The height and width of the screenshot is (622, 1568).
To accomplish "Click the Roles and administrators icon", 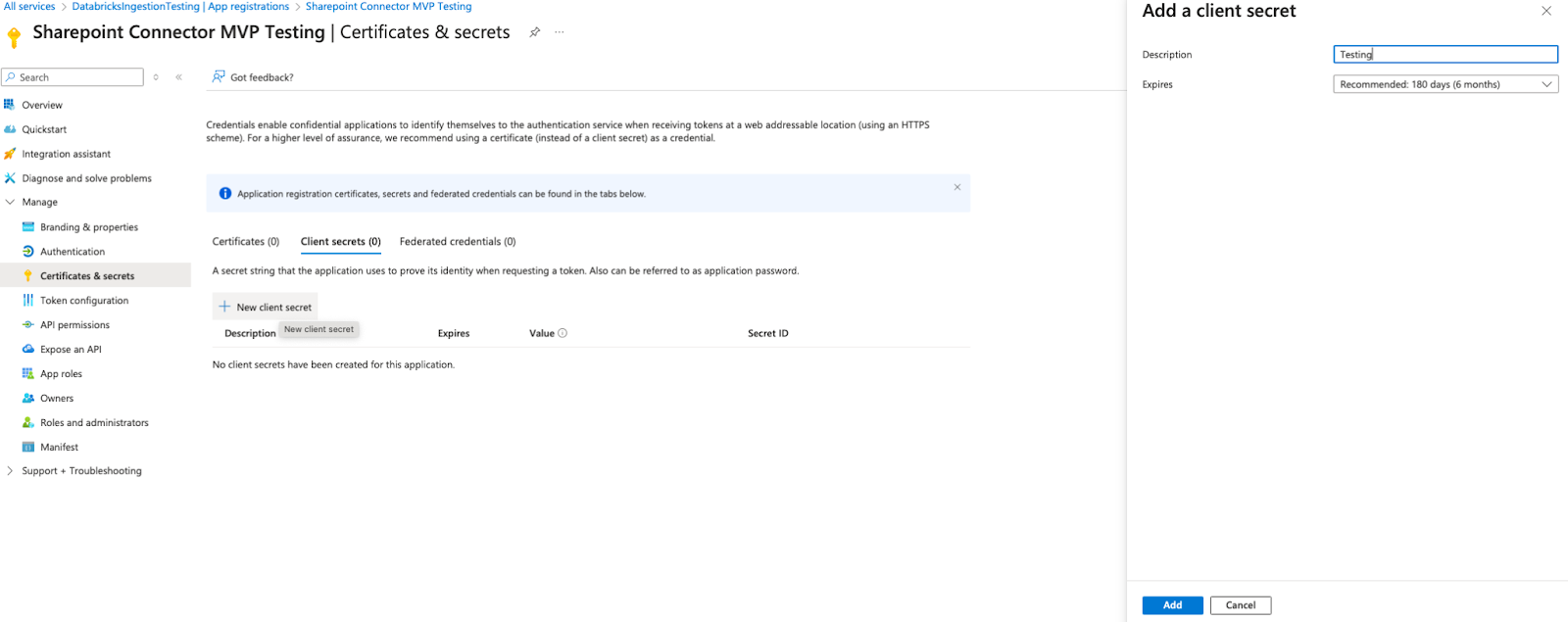I will point(28,423).
